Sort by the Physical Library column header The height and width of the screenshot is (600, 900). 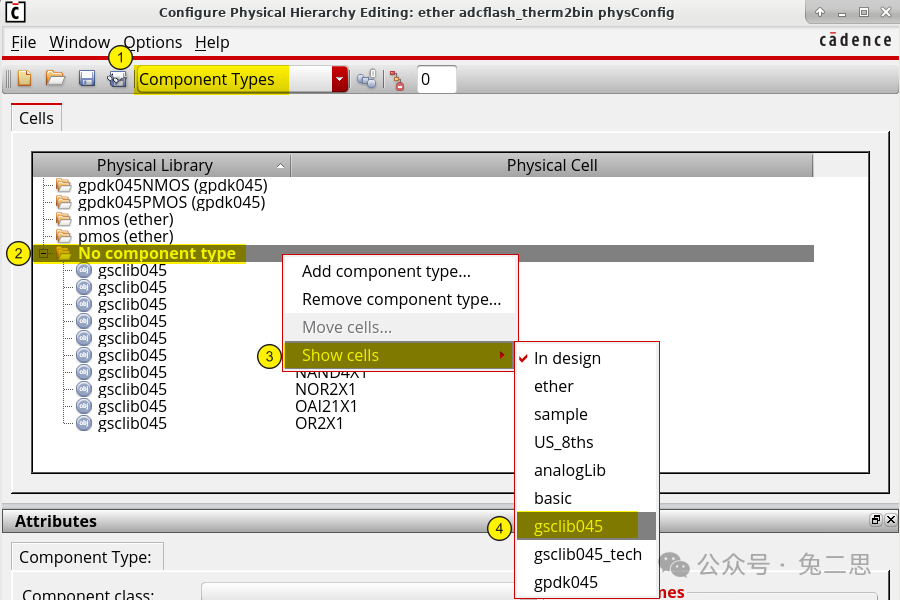[x=161, y=165]
